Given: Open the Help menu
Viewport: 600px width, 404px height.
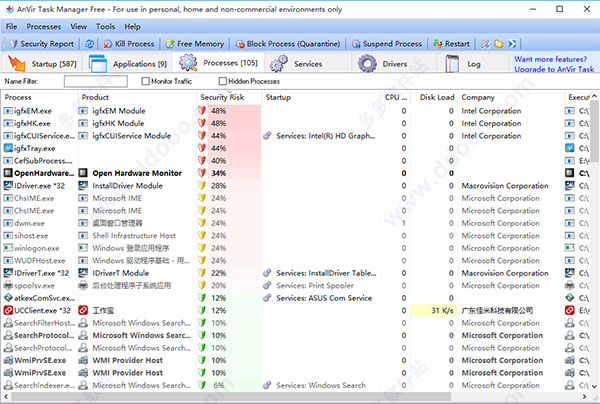Looking at the screenshot, I should [x=132, y=27].
